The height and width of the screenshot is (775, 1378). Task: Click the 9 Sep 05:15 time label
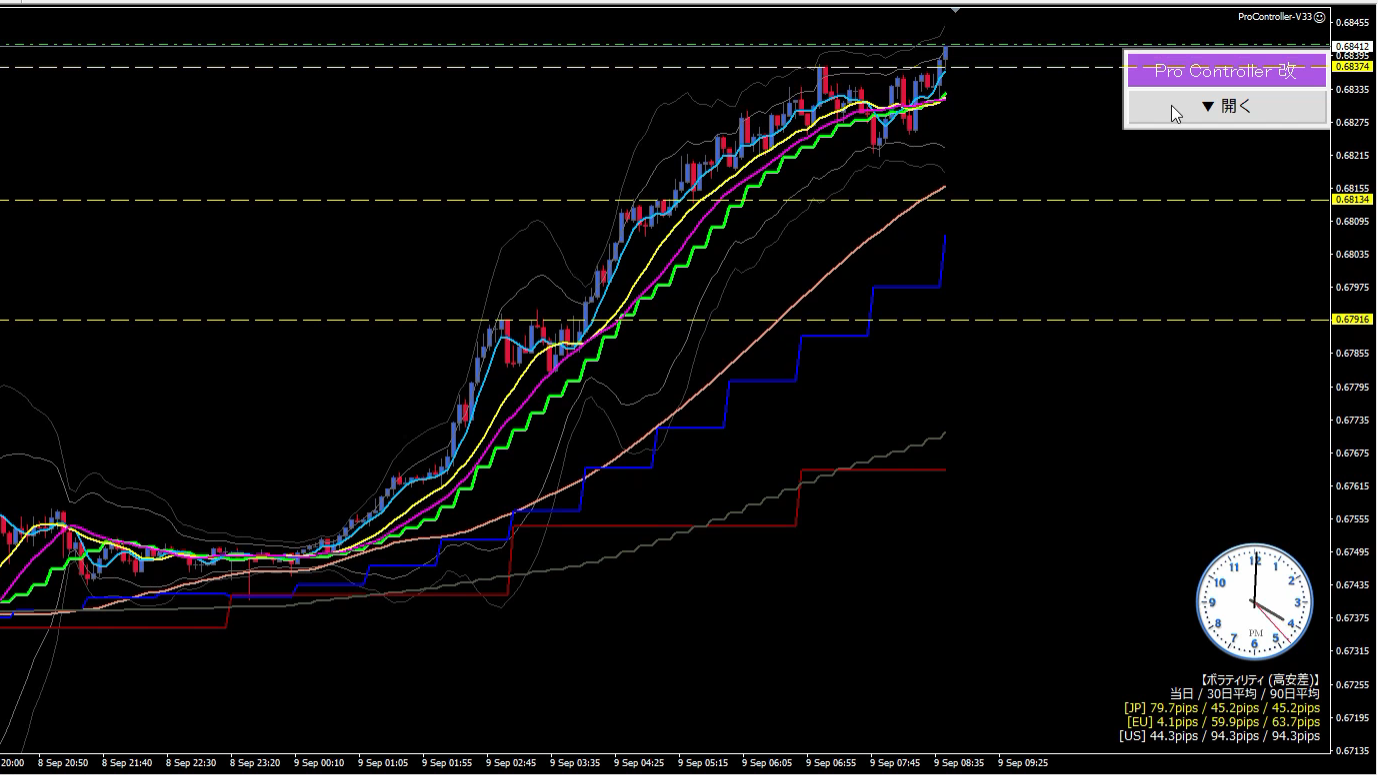coord(704,763)
